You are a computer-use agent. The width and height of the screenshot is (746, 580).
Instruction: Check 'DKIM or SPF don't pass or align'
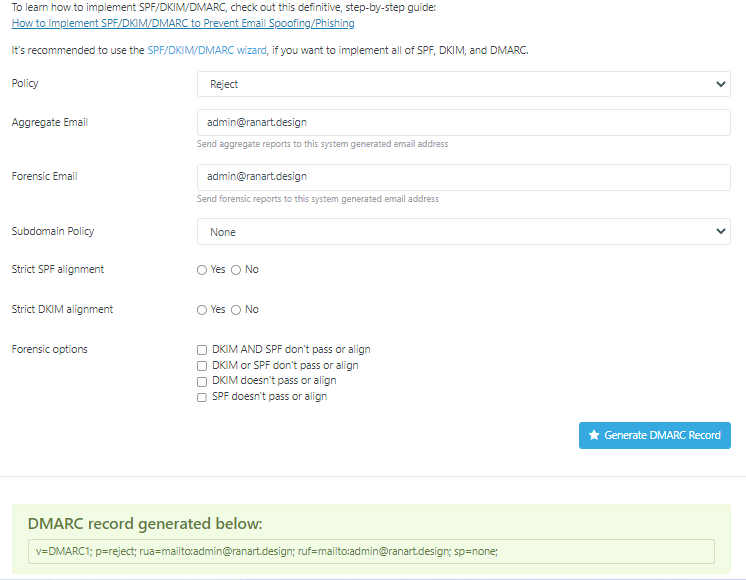click(202, 366)
